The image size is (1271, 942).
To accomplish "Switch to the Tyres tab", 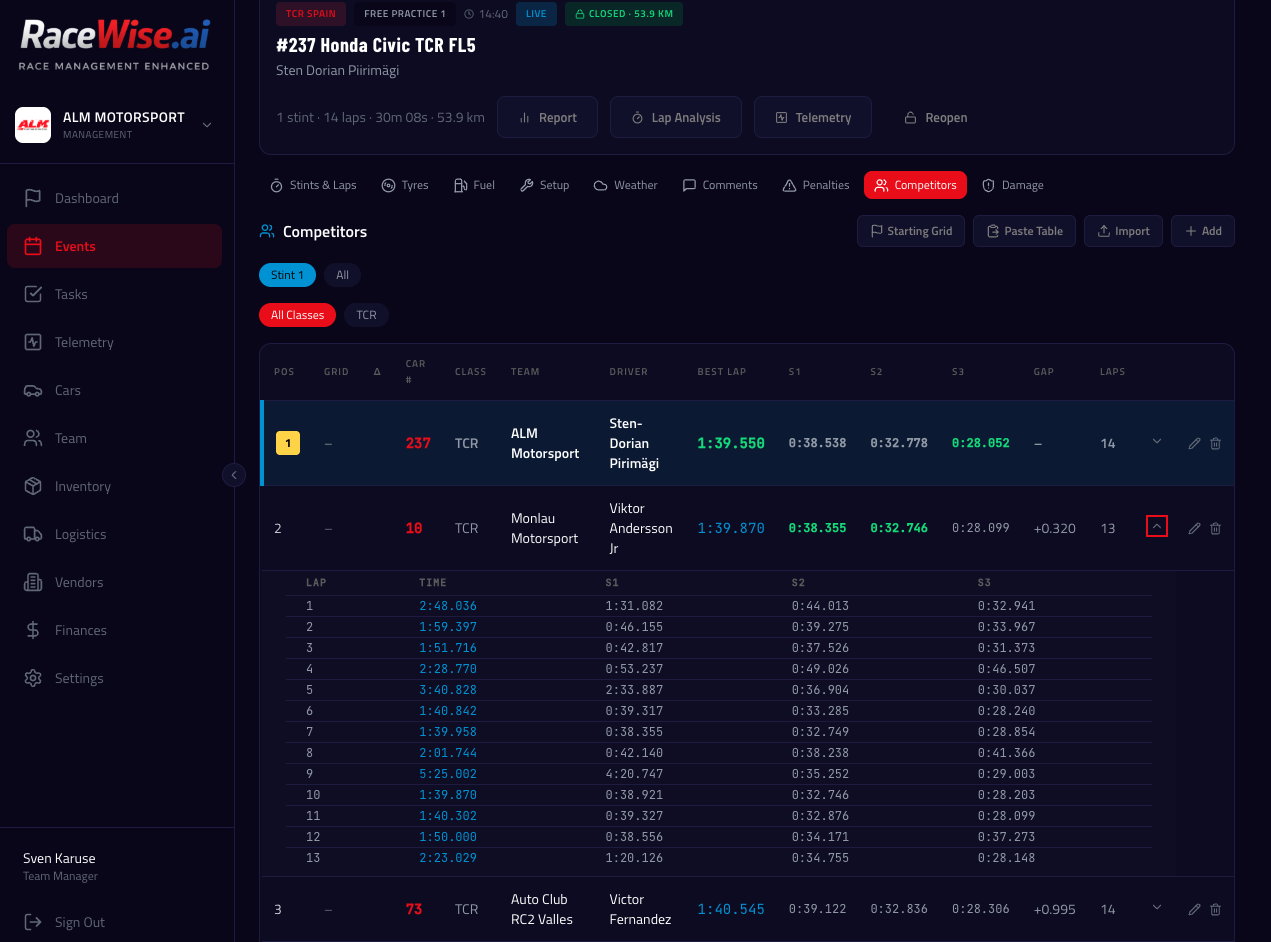I will tap(405, 185).
